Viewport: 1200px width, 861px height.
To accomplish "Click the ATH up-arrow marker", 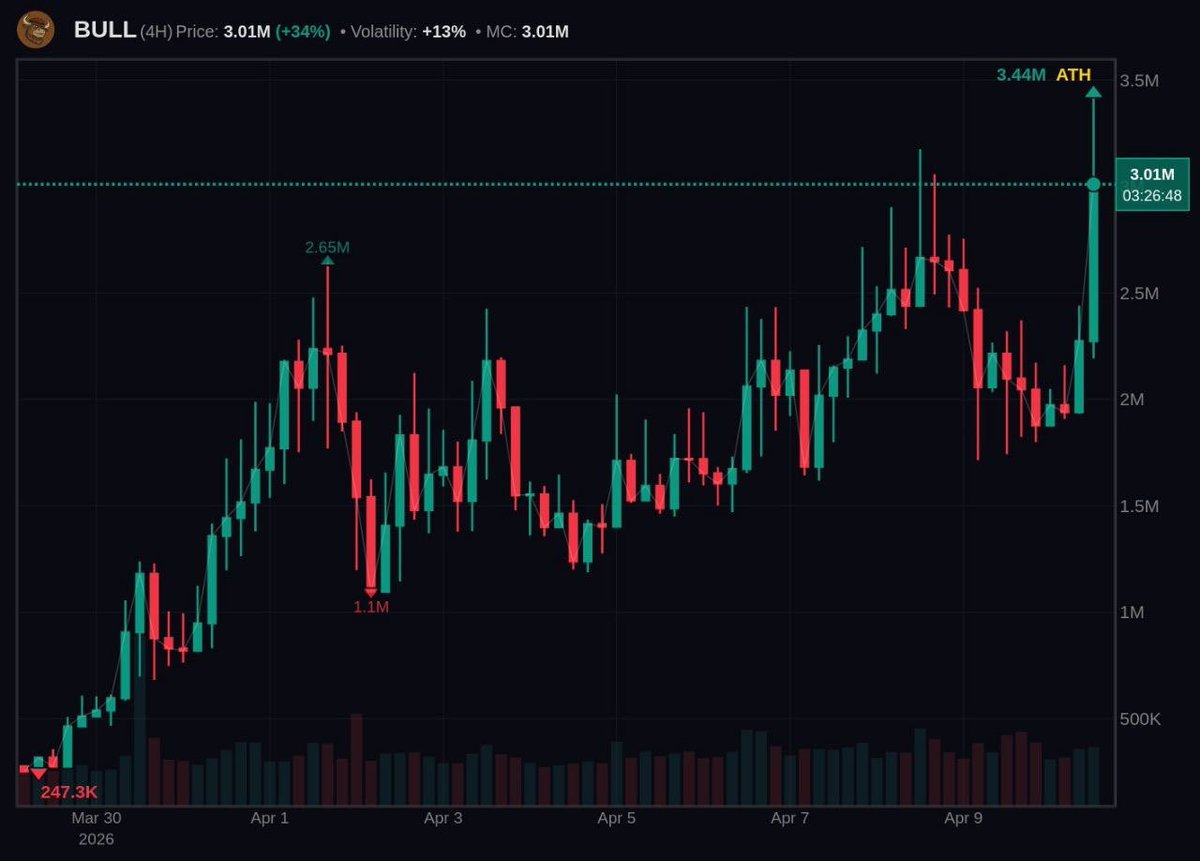I will (1093, 93).
